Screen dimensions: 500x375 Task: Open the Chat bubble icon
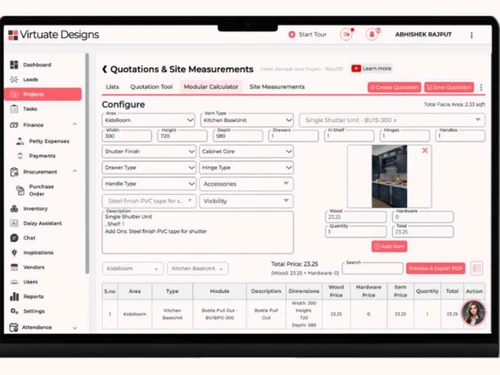14,238
